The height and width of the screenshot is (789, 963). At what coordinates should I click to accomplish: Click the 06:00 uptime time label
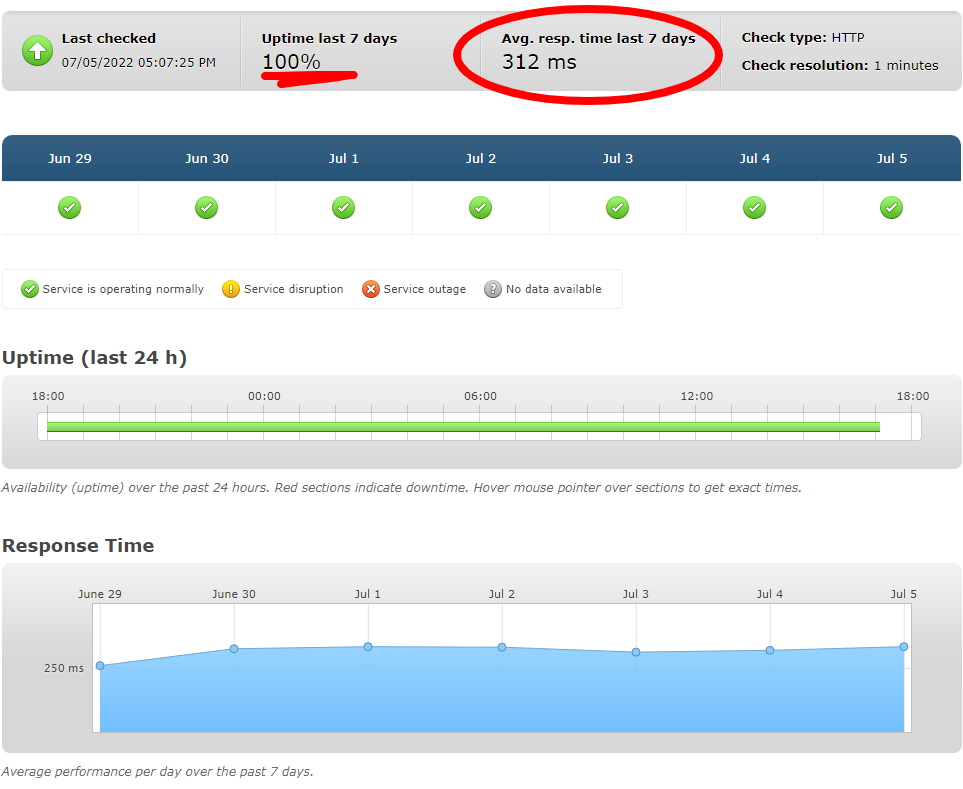480,396
